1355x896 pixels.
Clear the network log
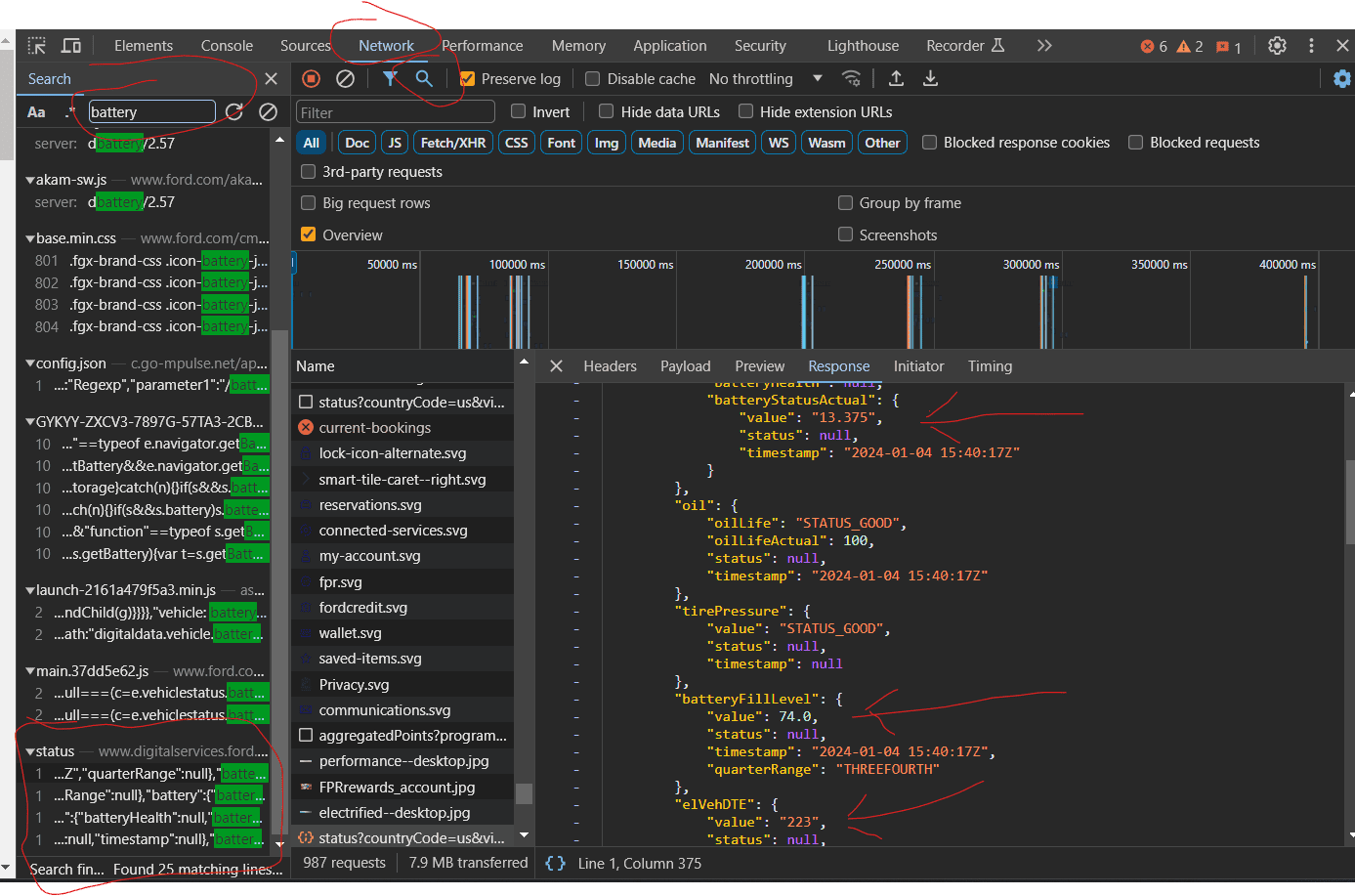point(345,79)
